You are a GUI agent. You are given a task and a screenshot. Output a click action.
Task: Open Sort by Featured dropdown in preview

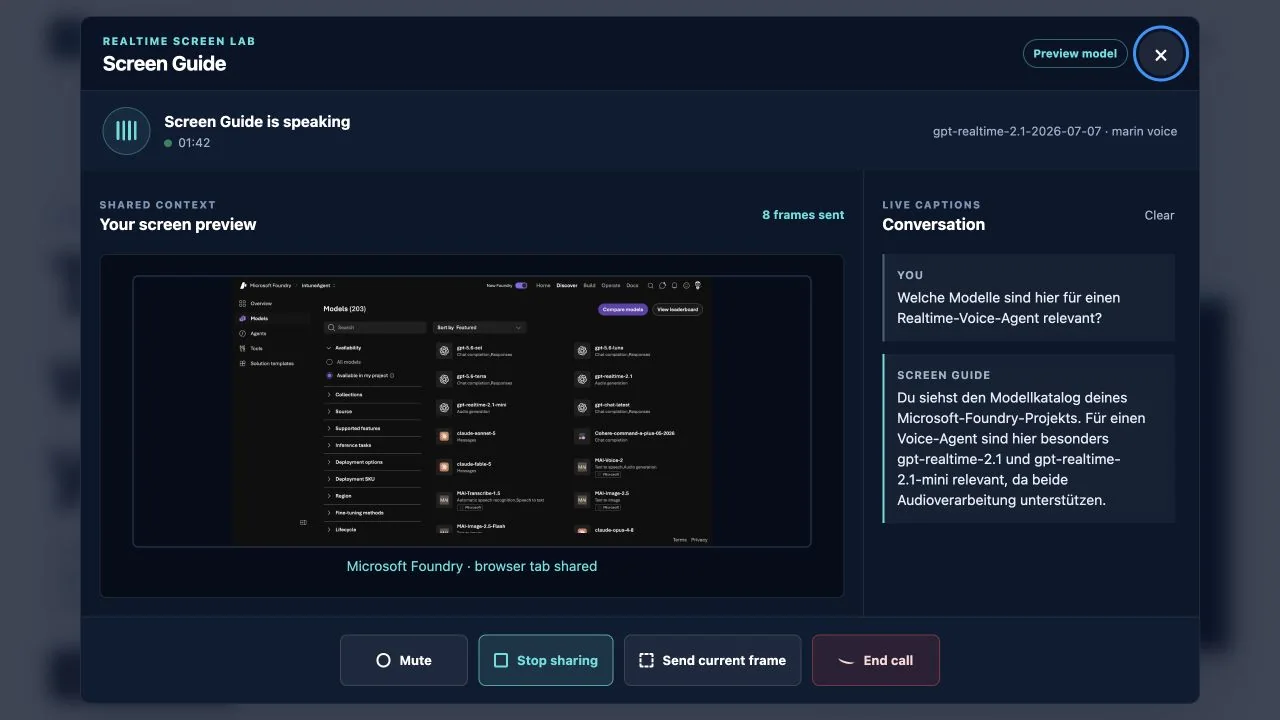tap(479, 327)
